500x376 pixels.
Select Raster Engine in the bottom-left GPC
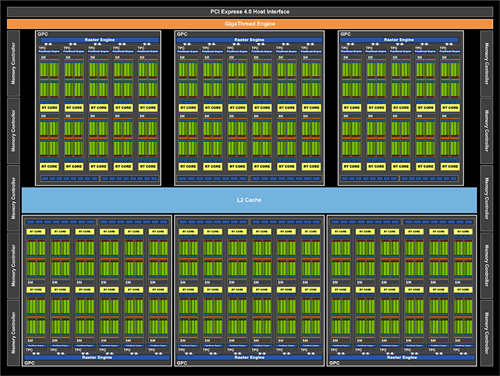(97, 357)
